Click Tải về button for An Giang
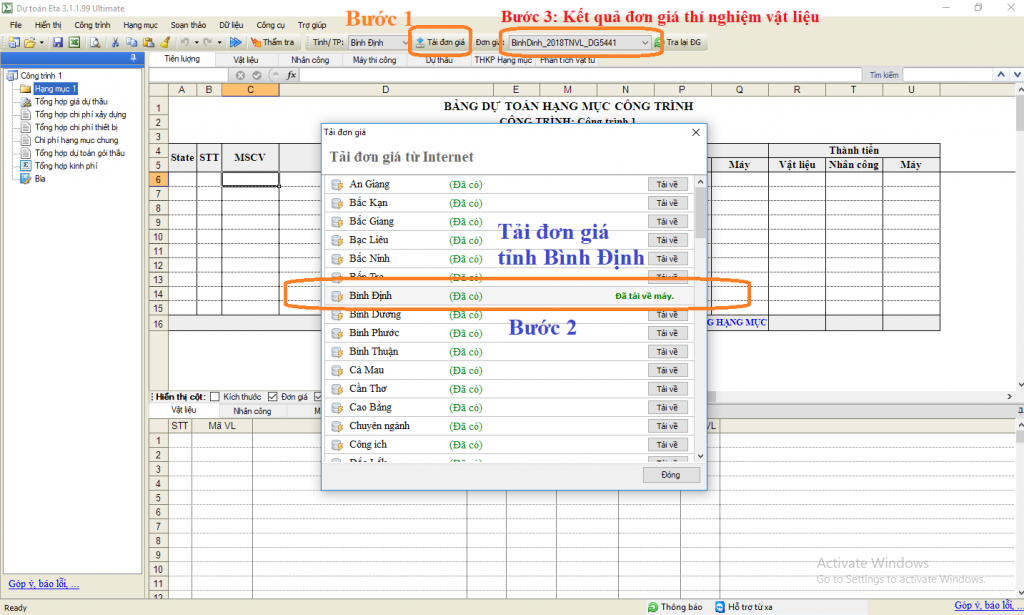 pos(667,184)
